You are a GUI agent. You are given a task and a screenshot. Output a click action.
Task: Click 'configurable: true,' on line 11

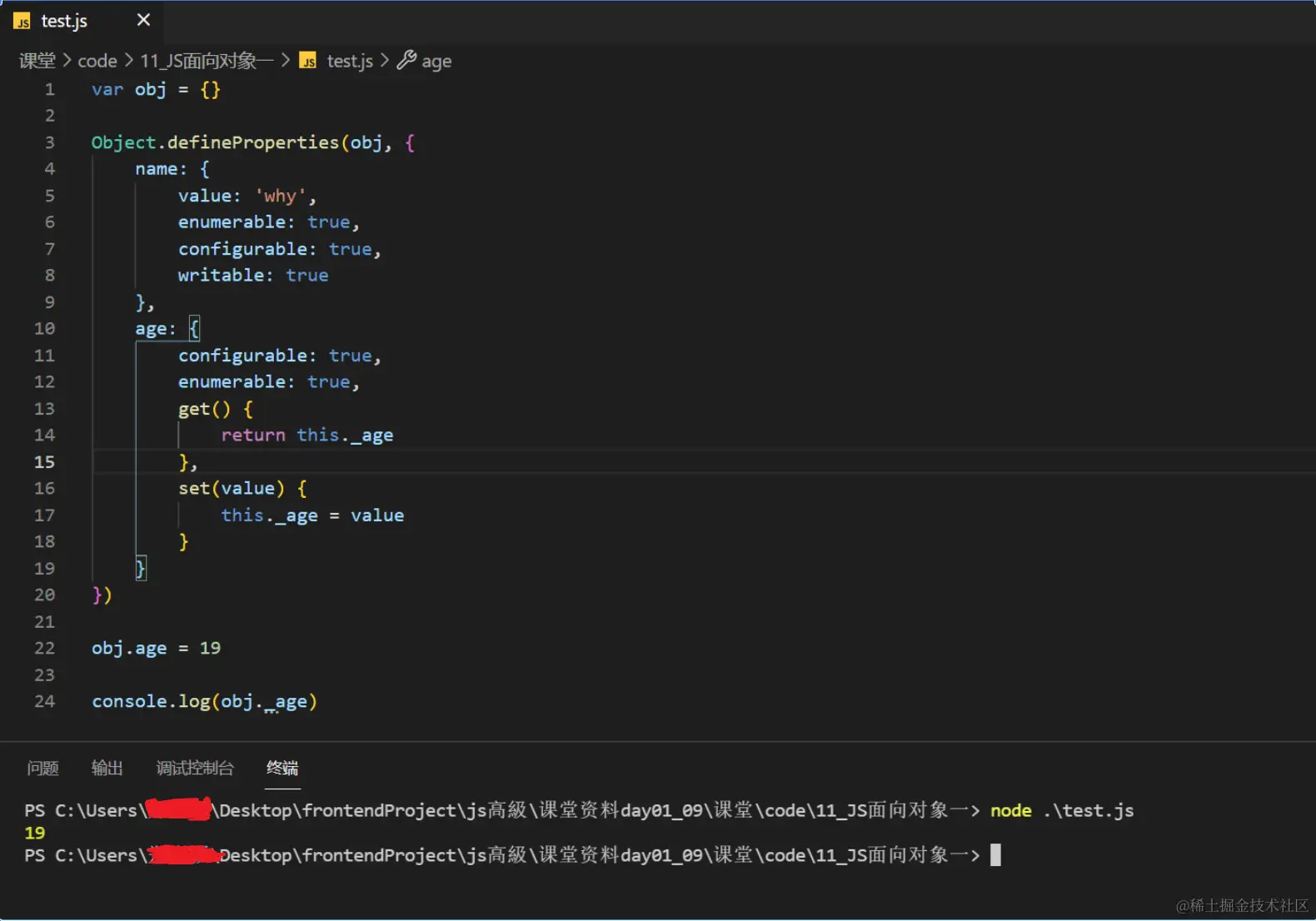click(280, 356)
